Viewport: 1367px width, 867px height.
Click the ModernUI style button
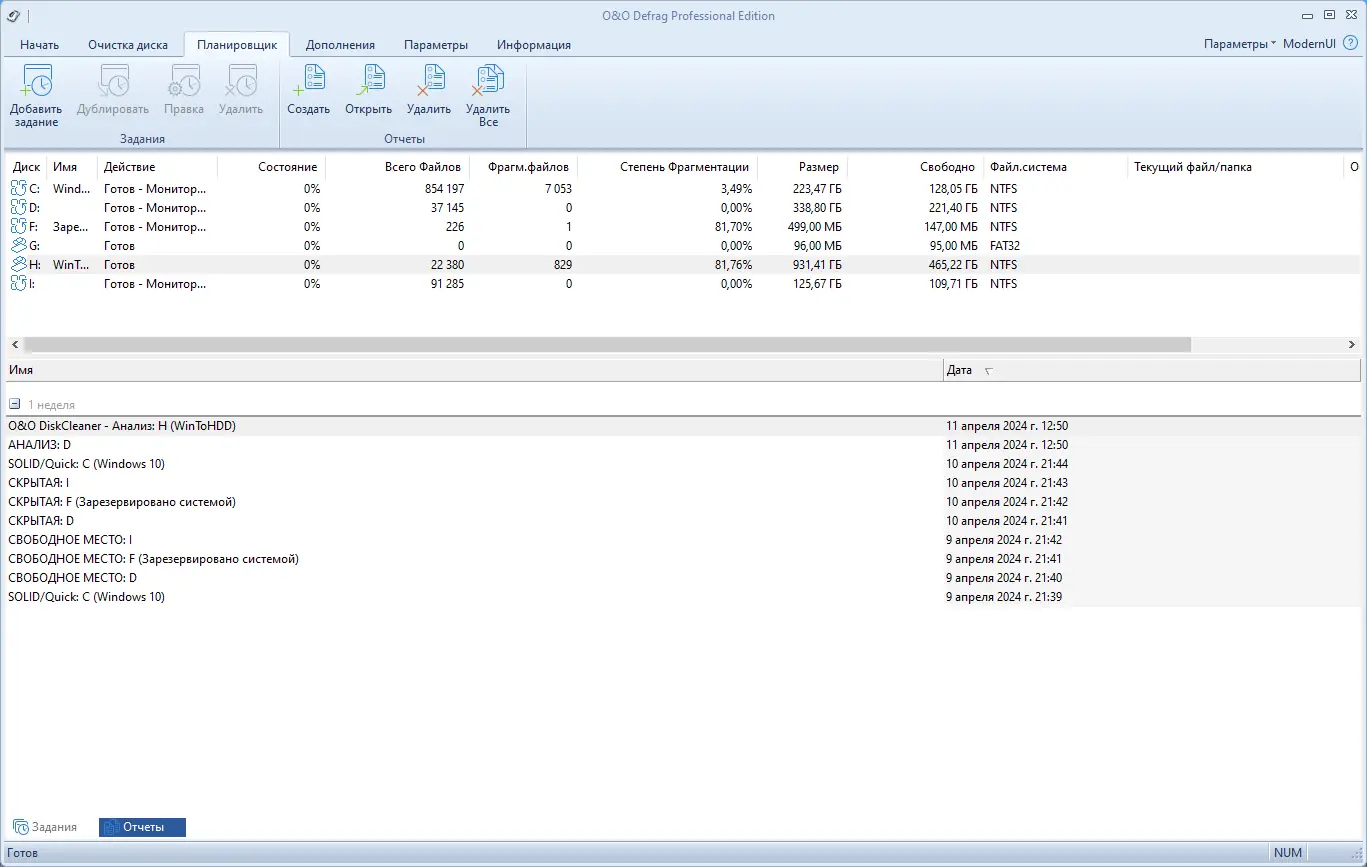(x=1309, y=44)
